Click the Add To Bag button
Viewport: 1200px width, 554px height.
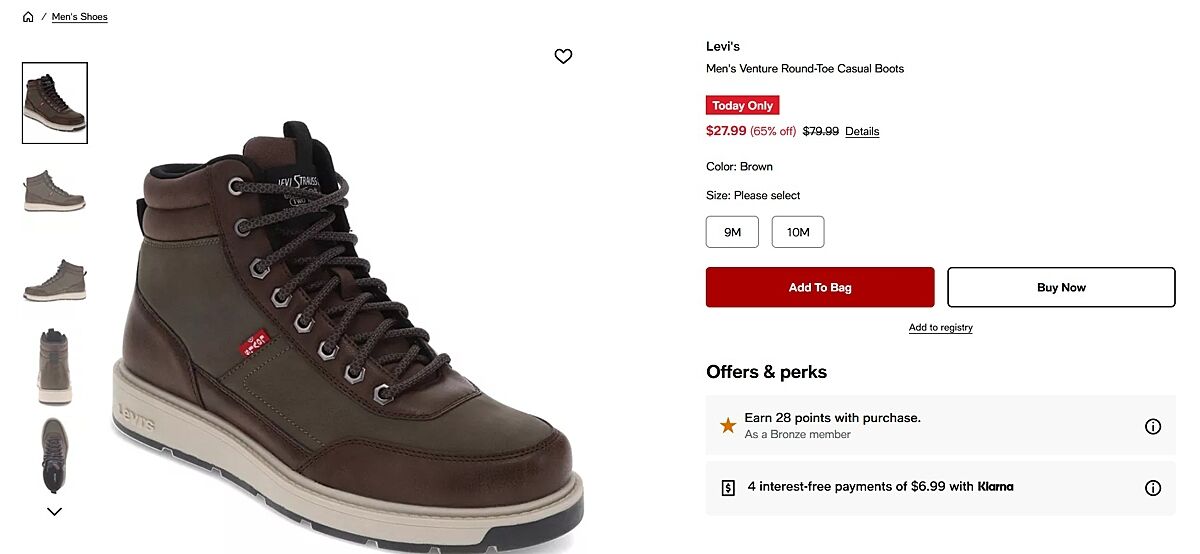coord(820,287)
